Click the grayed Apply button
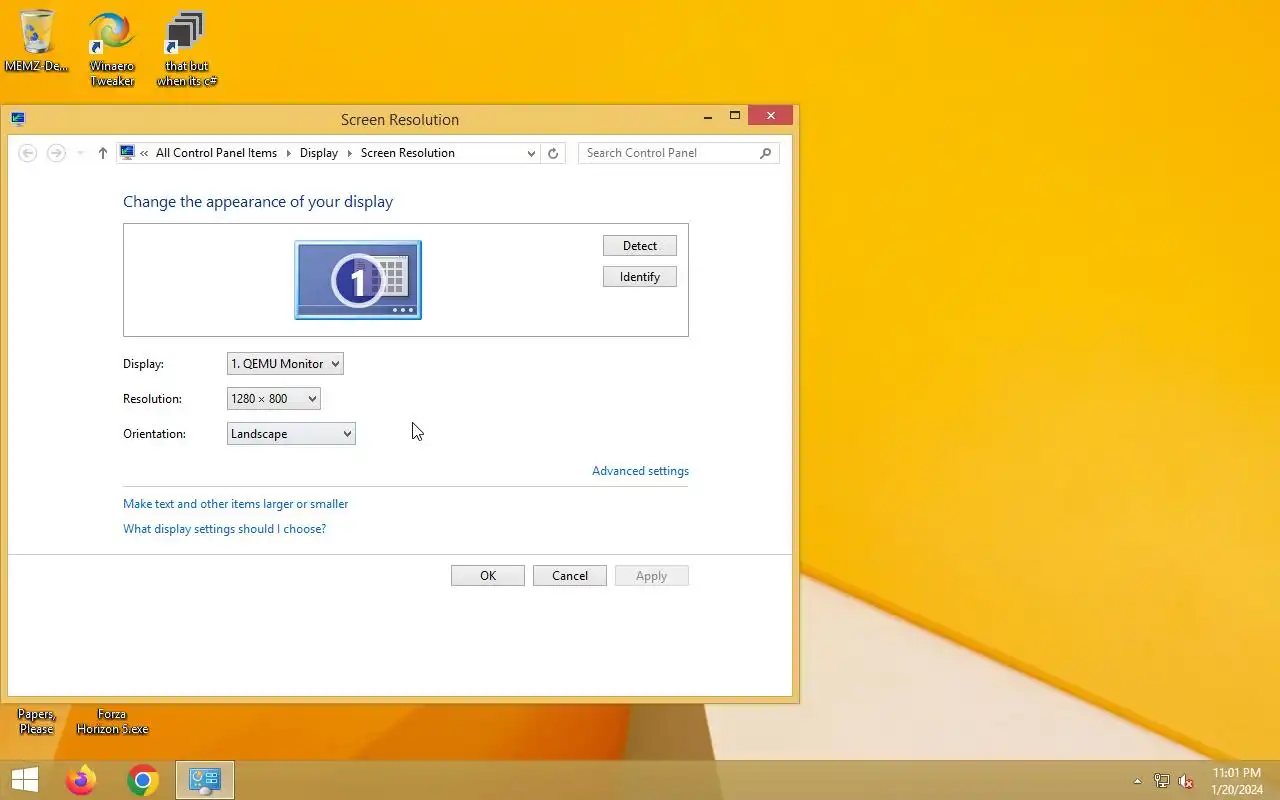Image resolution: width=1280 pixels, height=800 pixels. pos(652,576)
